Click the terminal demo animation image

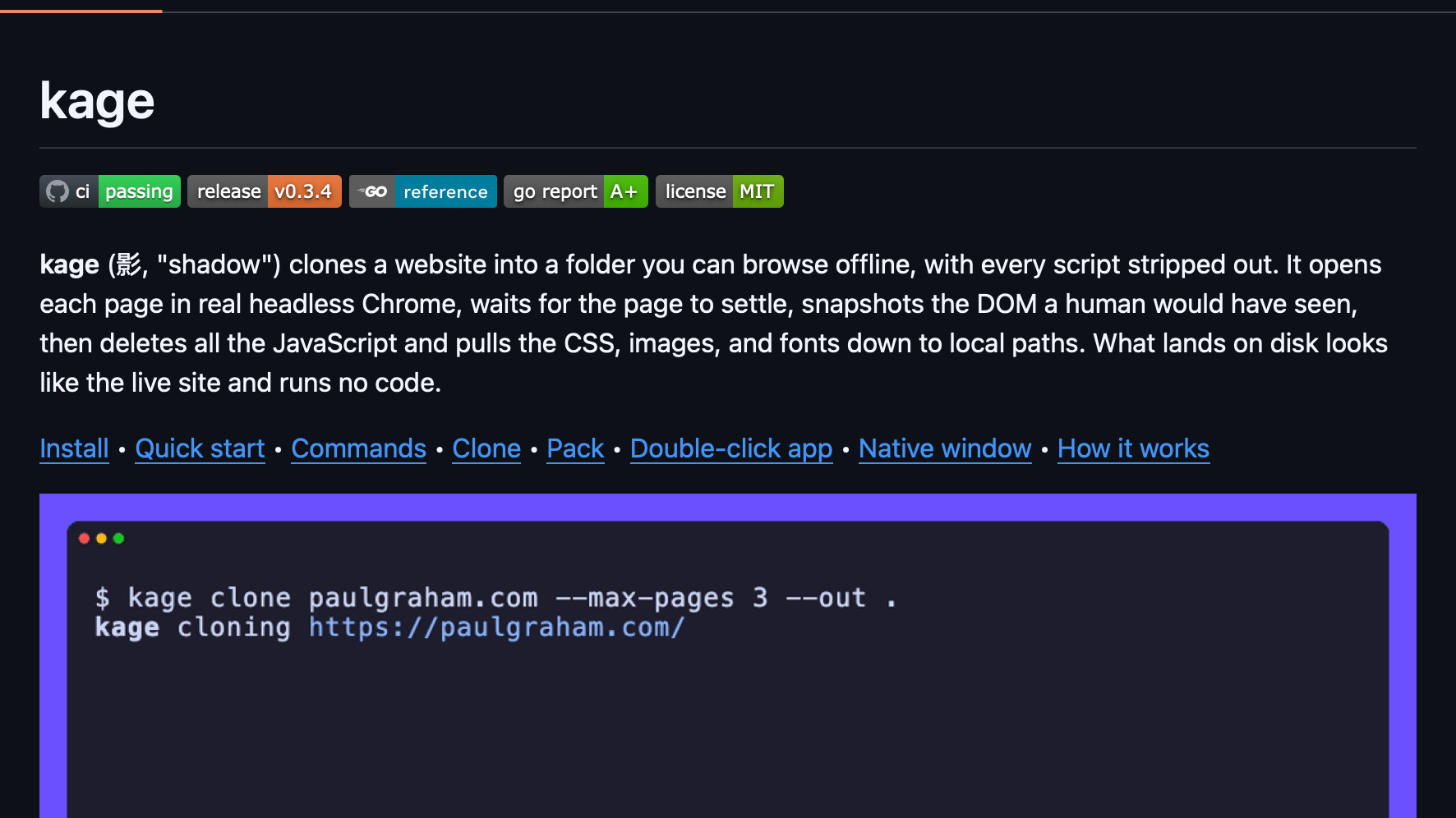point(728,655)
